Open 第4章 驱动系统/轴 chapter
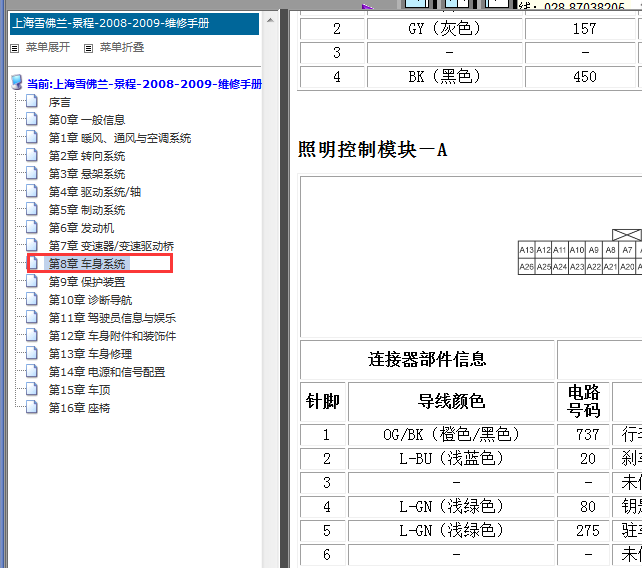642x568 pixels. pyautogui.click(x=95, y=192)
